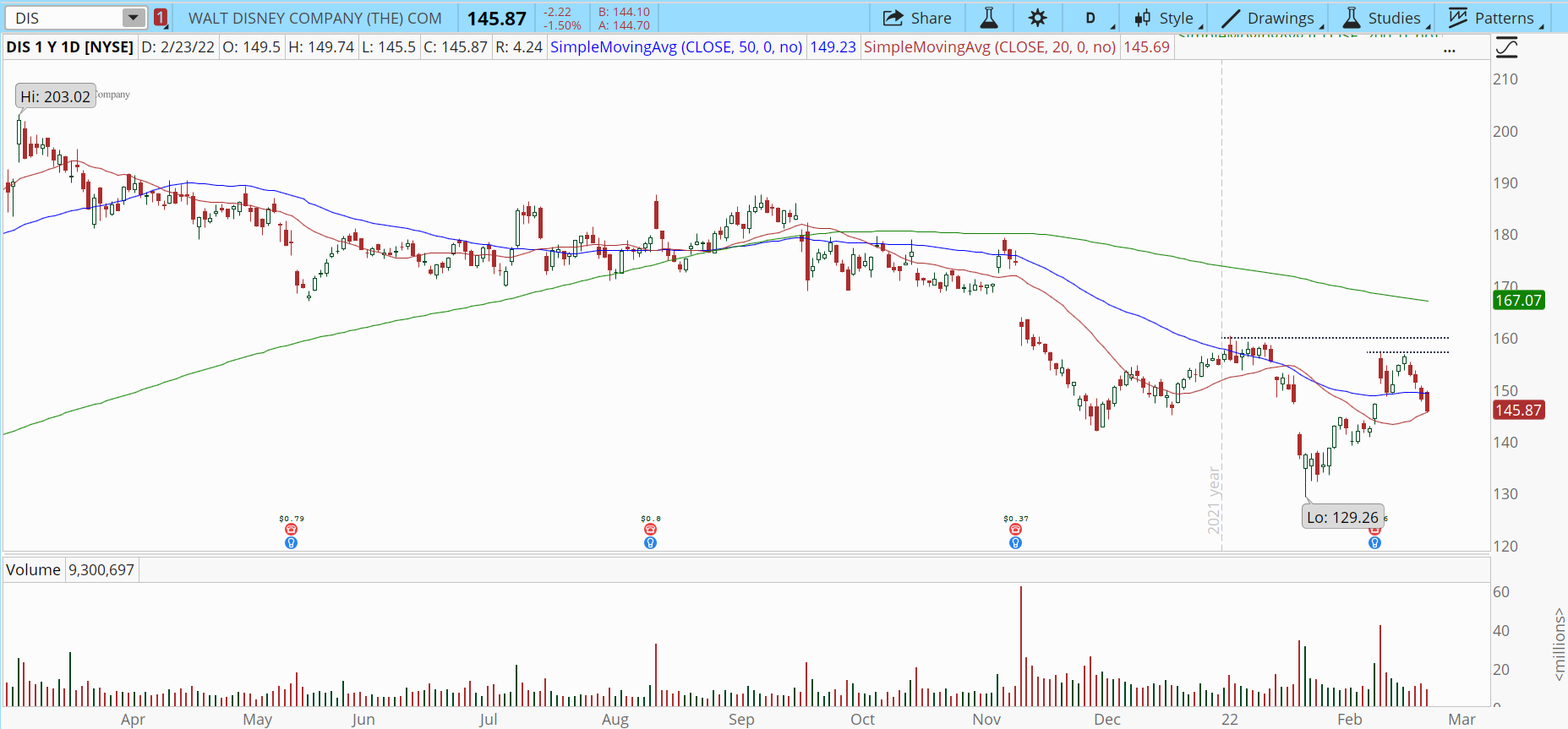Click the $0.79 earnings label
The width and height of the screenshot is (1568, 729).
[292, 519]
